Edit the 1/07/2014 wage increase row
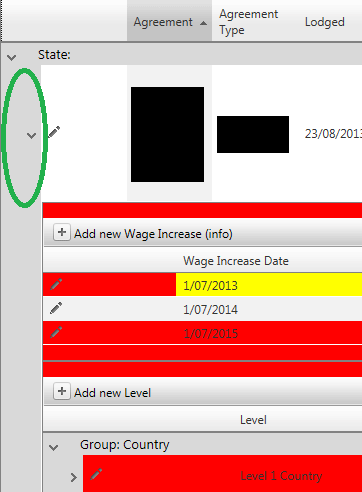 [x=56, y=308]
